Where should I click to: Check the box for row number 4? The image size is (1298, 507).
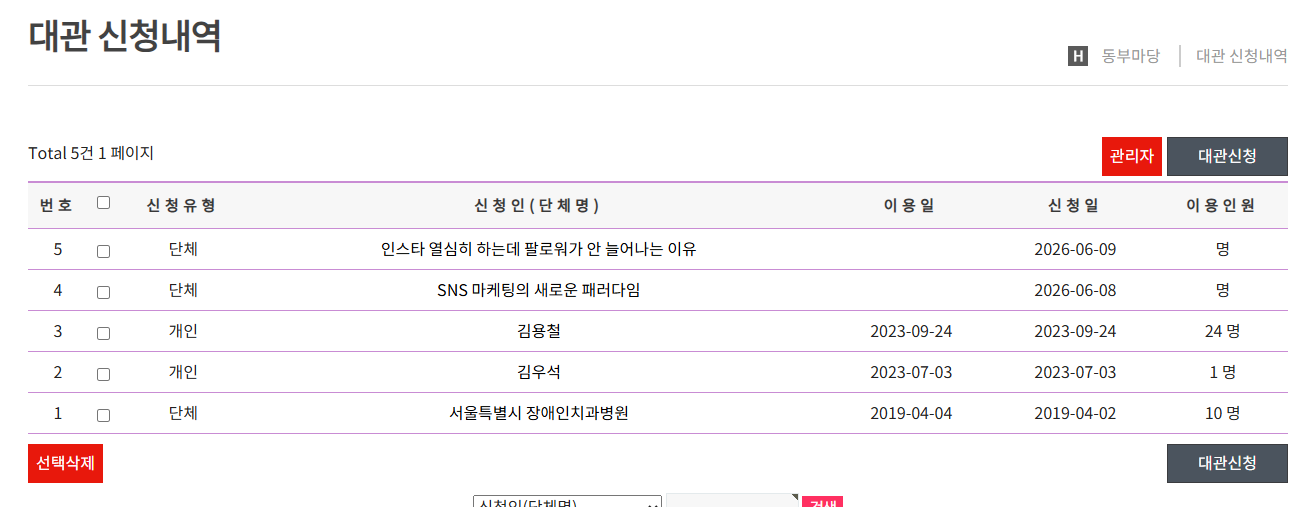pyautogui.click(x=103, y=293)
